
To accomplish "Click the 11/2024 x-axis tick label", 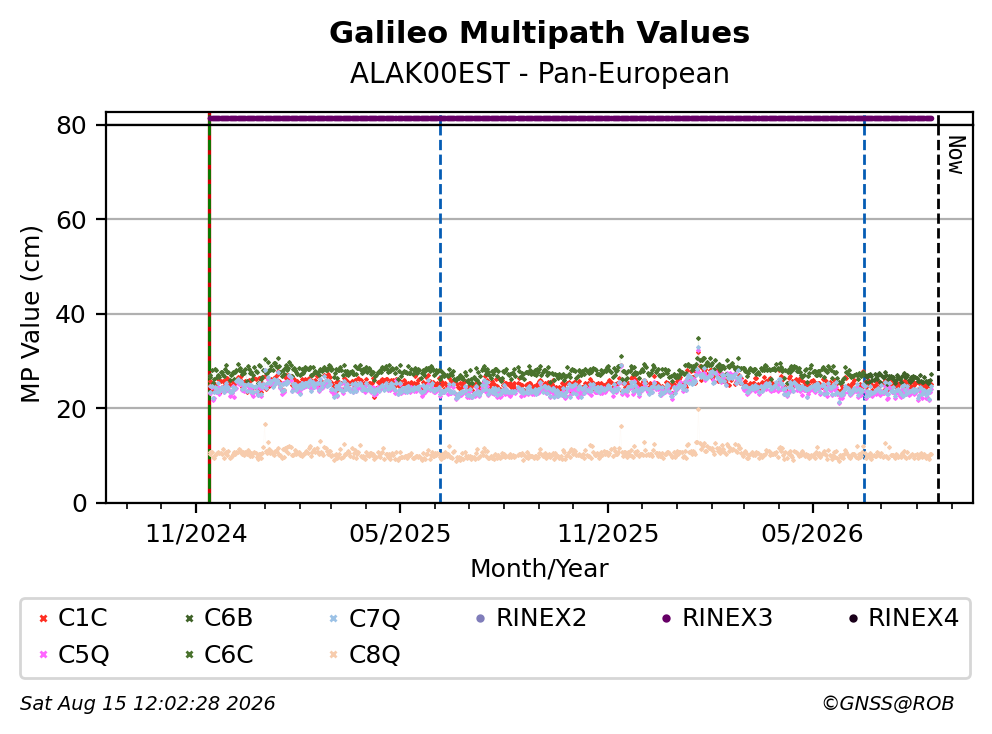I will (196, 534).
